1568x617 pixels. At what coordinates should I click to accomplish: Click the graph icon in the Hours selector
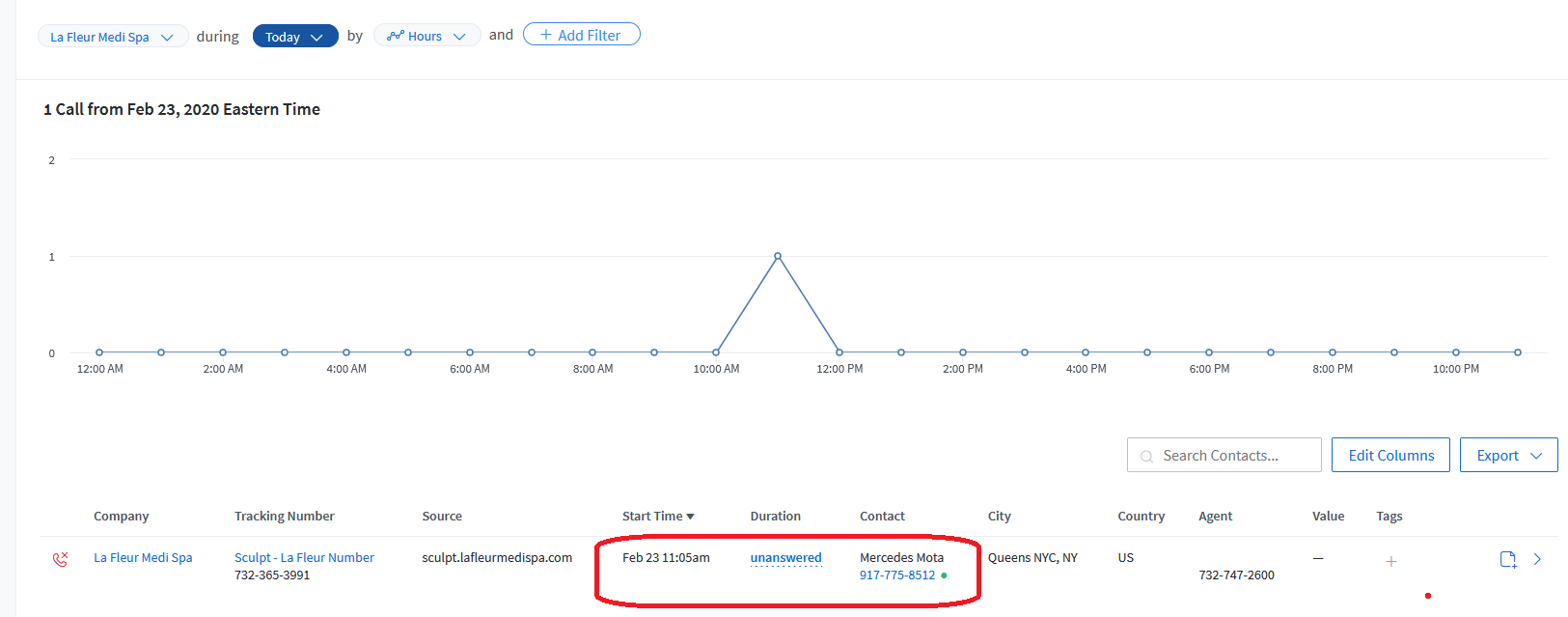(396, 36)
